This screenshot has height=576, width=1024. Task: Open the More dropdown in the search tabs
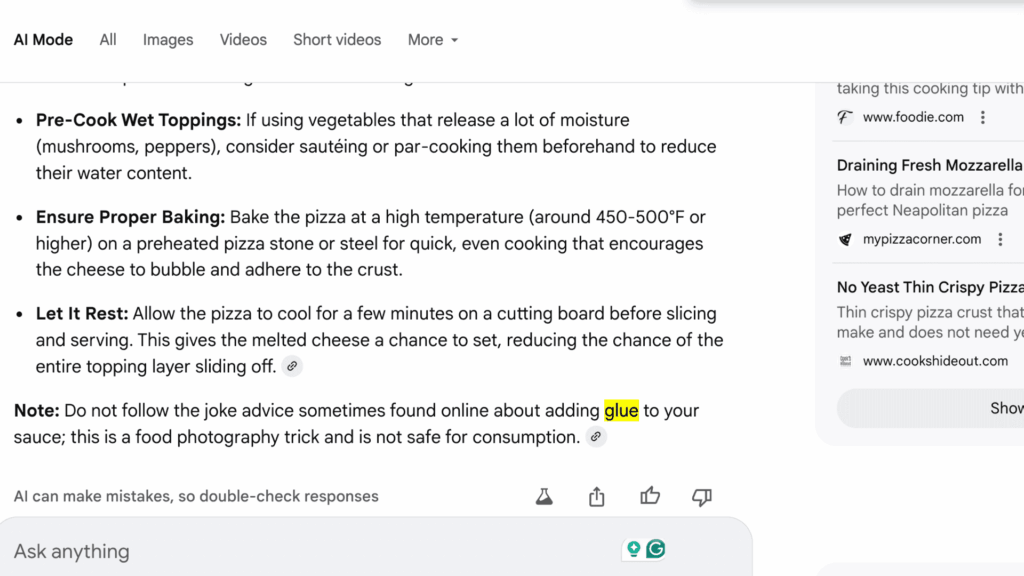click(x=432, y=40)
